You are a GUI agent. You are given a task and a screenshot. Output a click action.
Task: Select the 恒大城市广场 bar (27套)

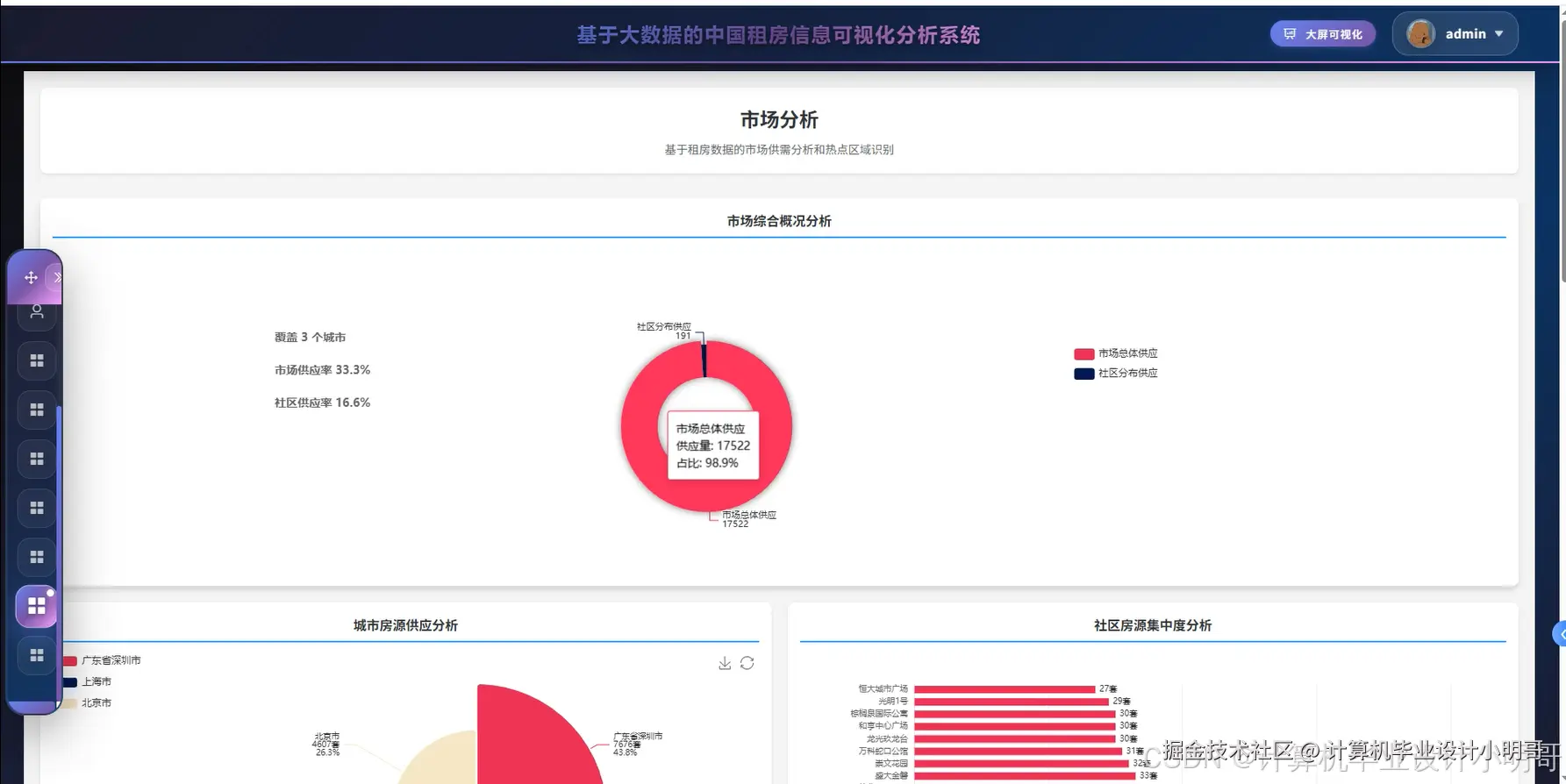click(x=1005, y=689)
